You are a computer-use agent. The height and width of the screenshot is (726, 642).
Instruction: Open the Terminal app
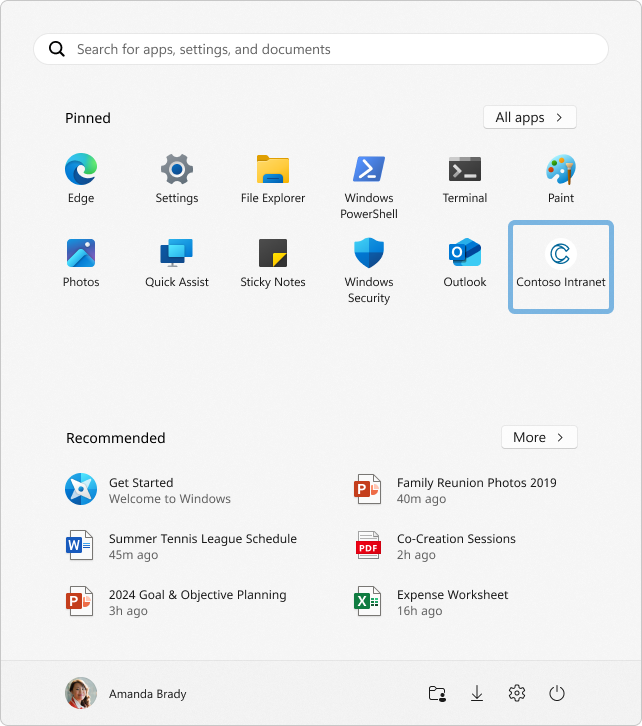(x=465, y=180)
